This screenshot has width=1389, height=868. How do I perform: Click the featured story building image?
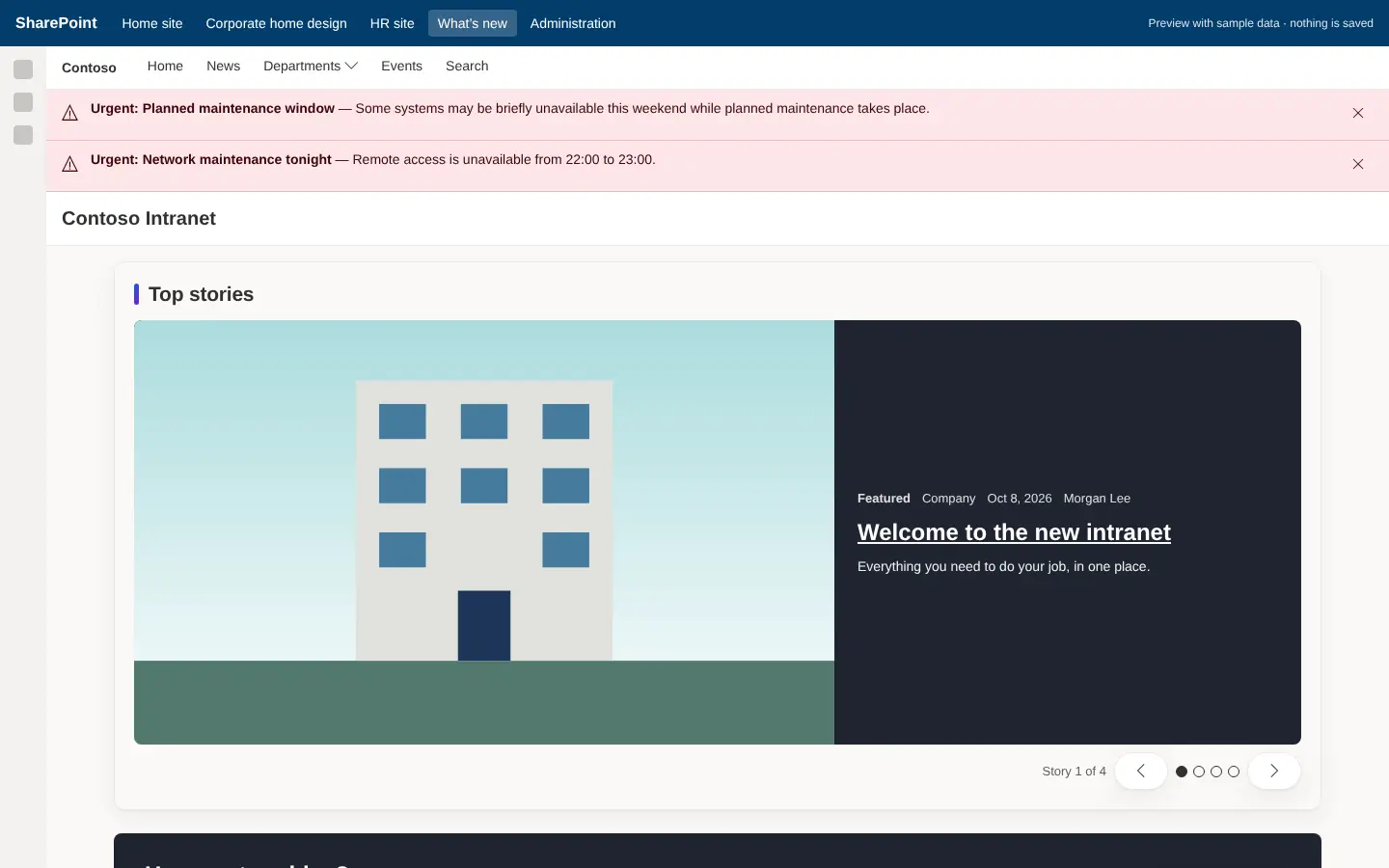(x=484, y=532)
